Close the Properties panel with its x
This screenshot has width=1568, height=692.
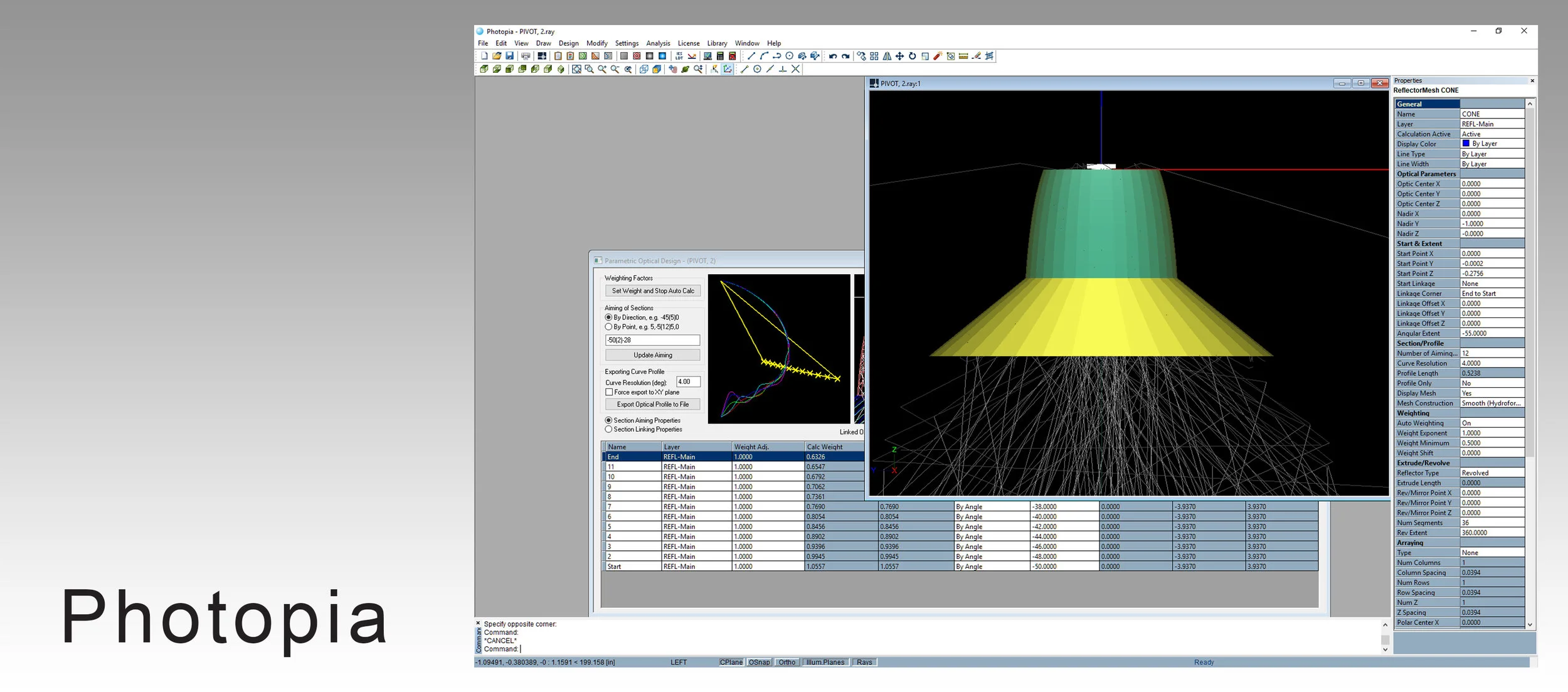(1532, 80)
